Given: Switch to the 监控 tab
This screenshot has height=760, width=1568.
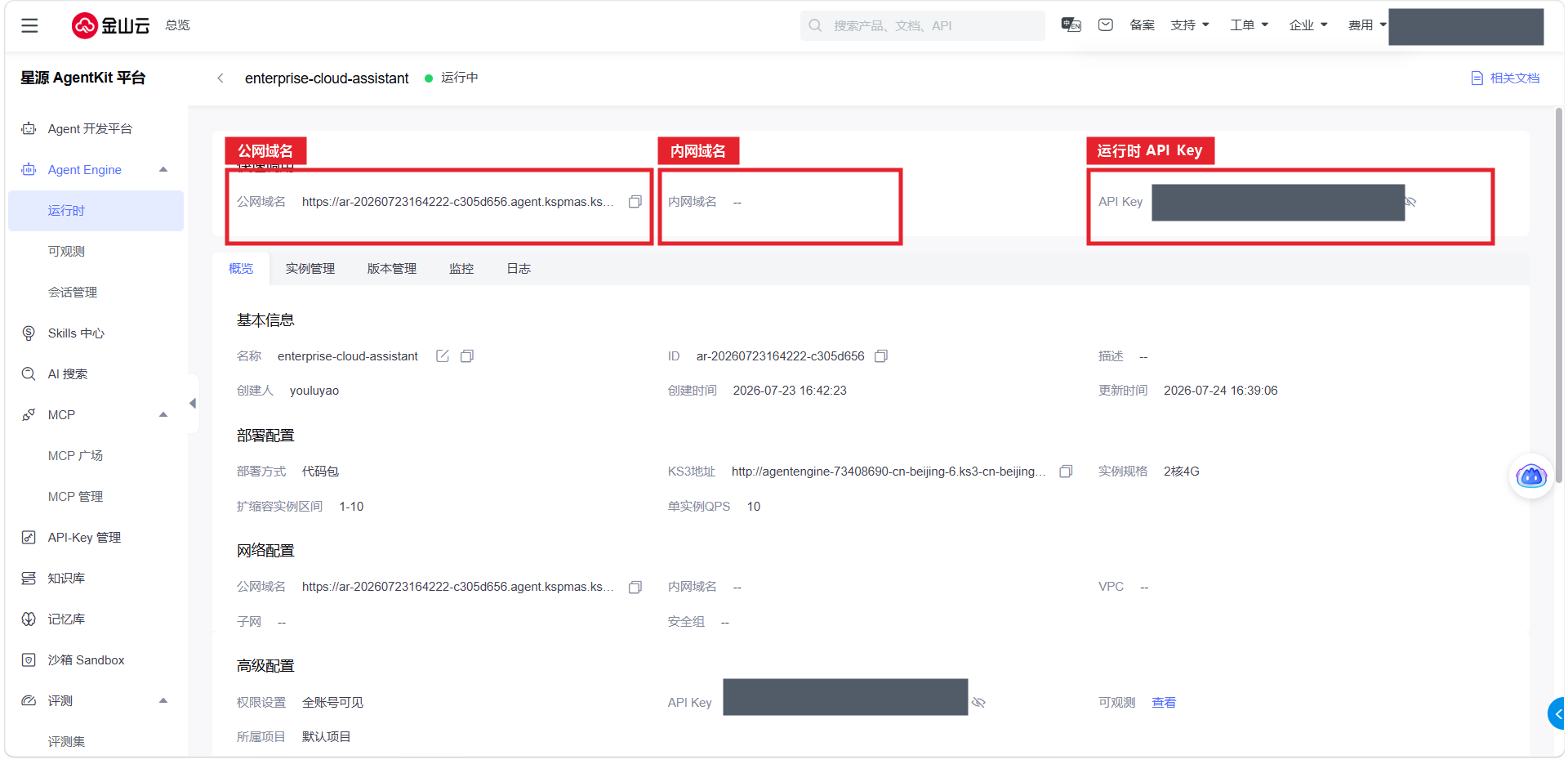Looking at the screenshot, I should [461, 269].
